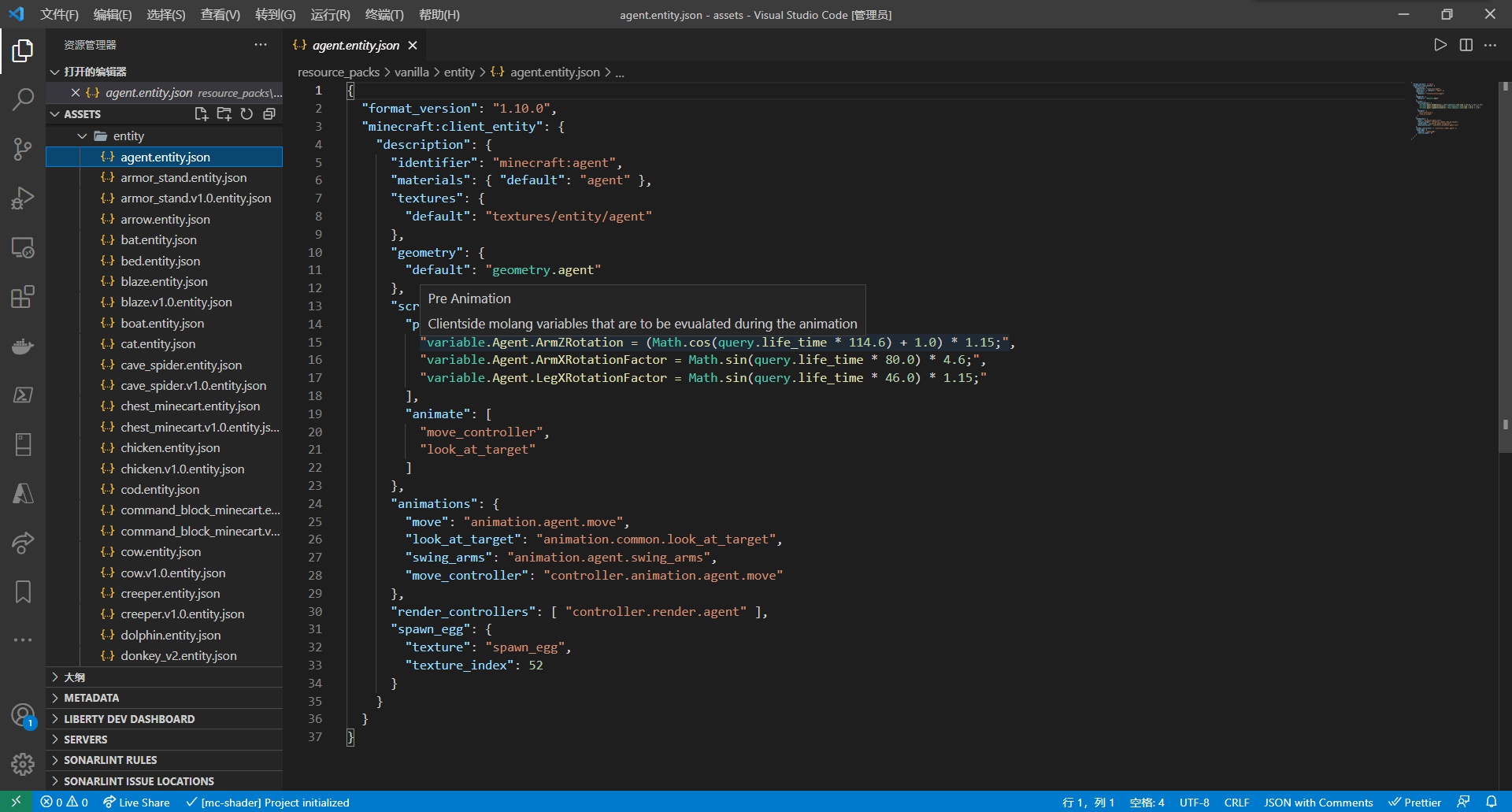The width and height of the screenshot is (1512, 812).
Task: Open the Bookmarks view in activity bar
Action: [x=23, y=591]
